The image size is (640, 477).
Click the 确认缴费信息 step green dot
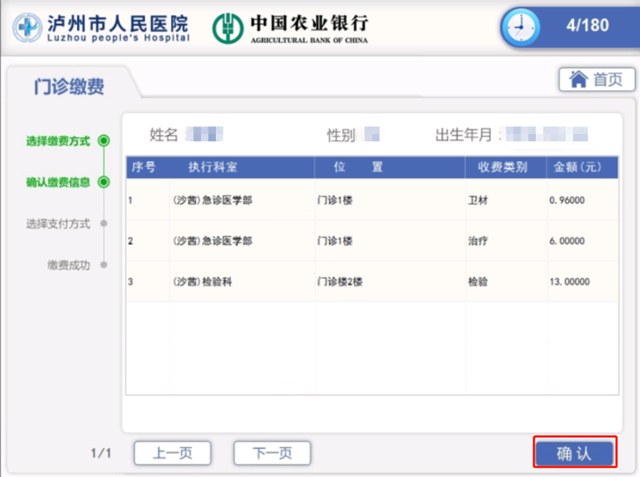(x=104, y=182)
